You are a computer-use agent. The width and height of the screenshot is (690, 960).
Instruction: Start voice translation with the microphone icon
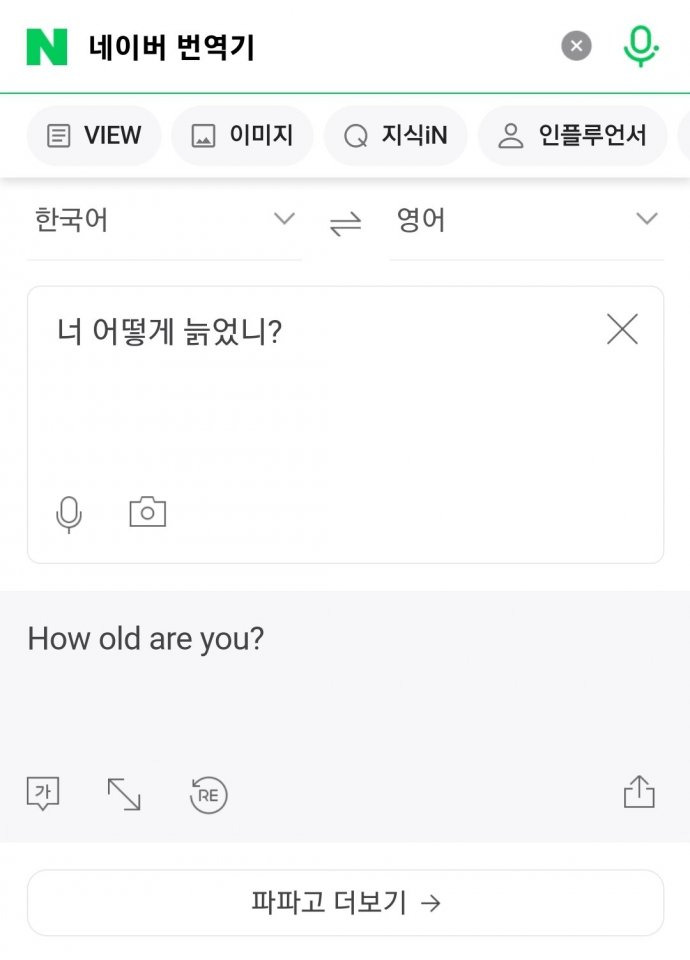click(68, 511)
